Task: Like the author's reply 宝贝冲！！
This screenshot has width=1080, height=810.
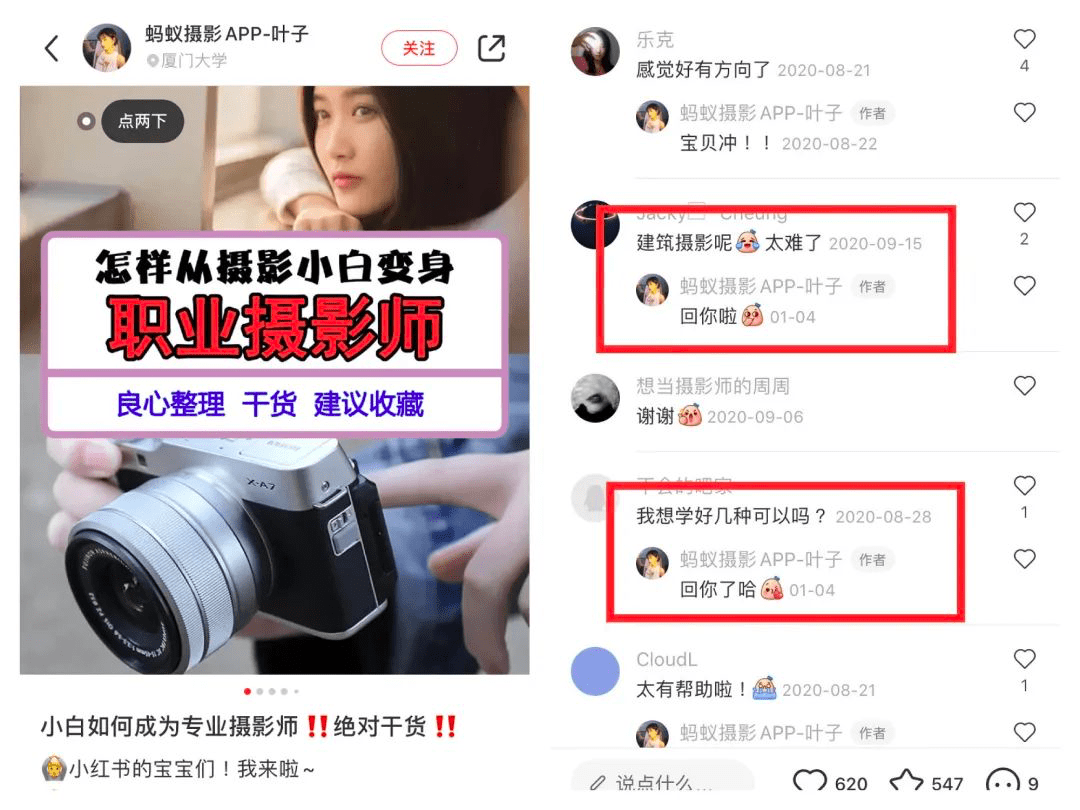Action: point(1024,112)
